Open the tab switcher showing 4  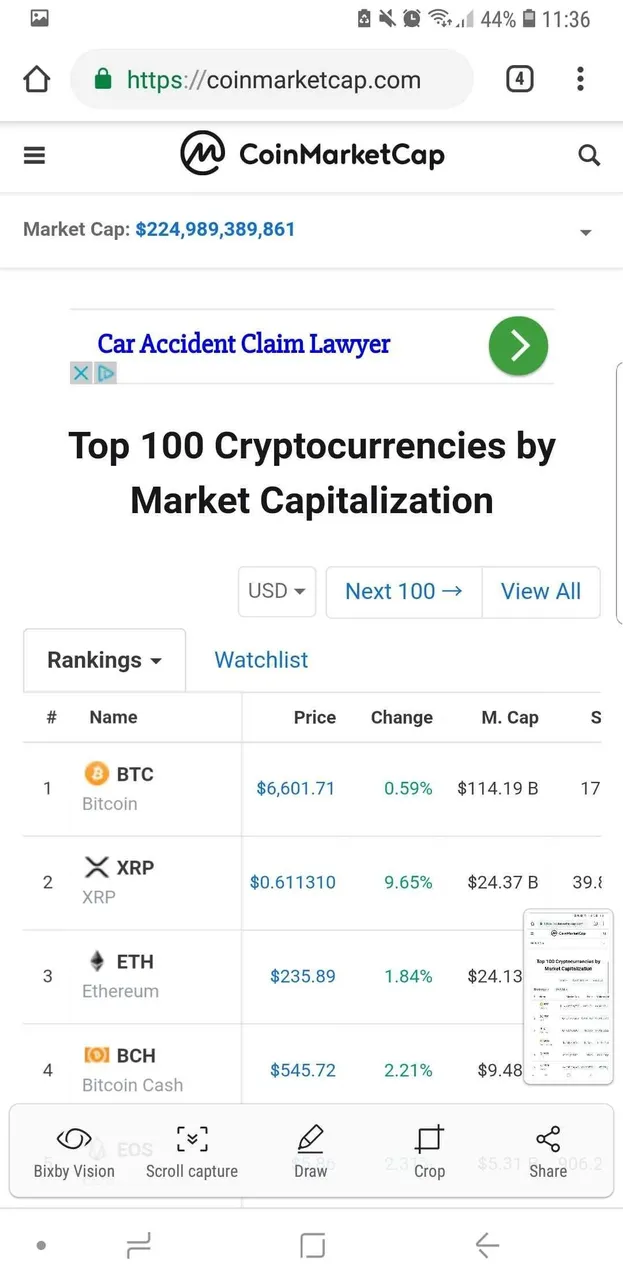[x=519, y=79]
